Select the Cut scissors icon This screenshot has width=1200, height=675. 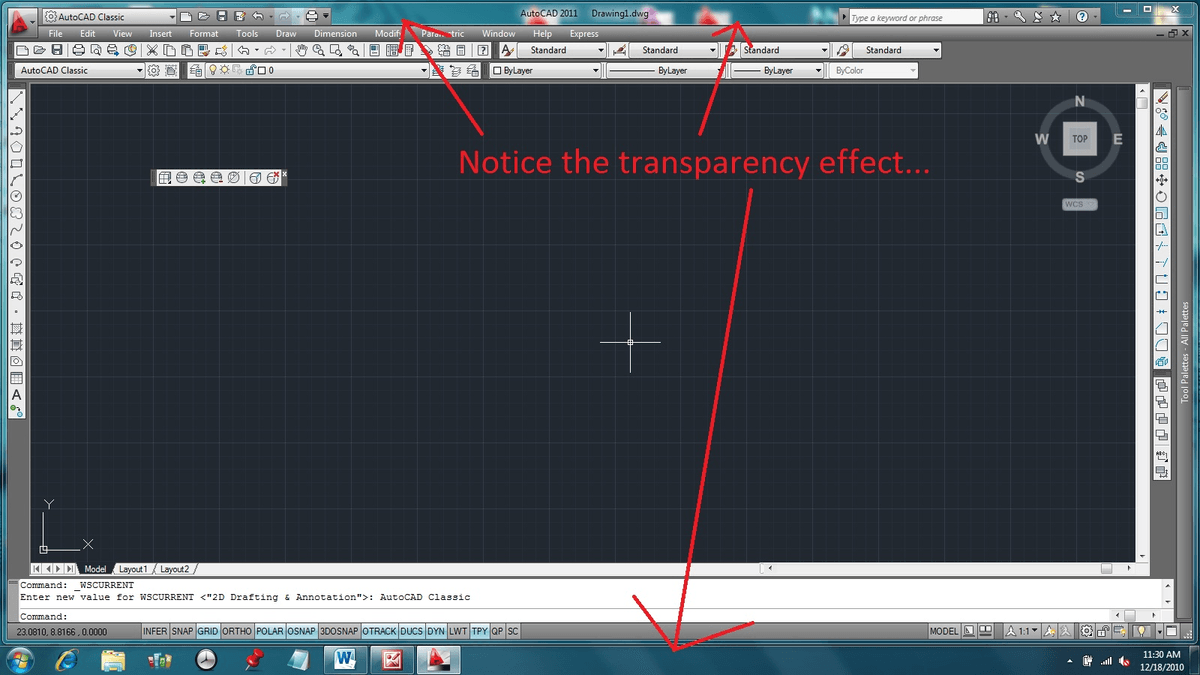[x=153, y=50]
